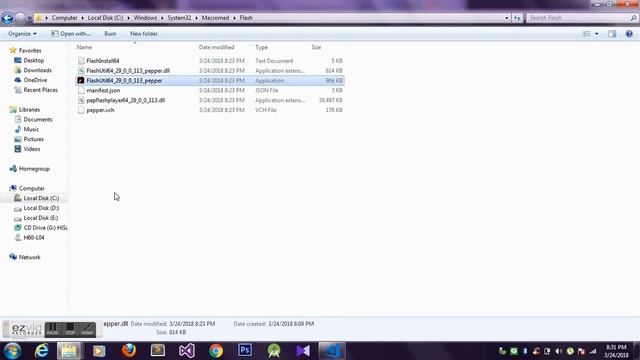640x360 pixels.
Task: Navigate to Windows in breadcrumb
Action: (x=145, y=18)
